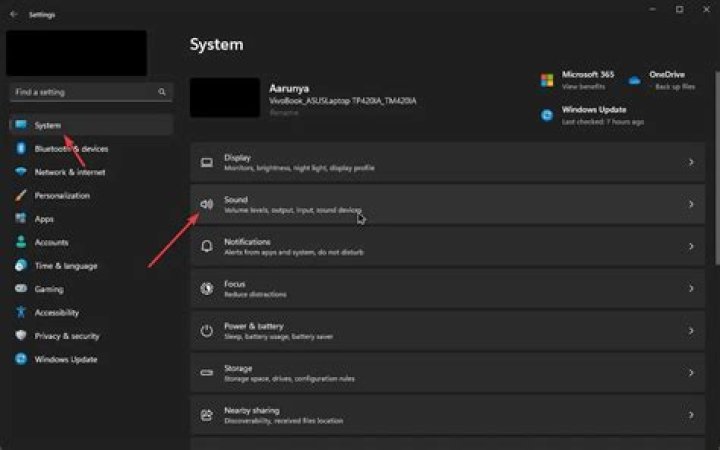Open Apps section label

pos(44,219)
